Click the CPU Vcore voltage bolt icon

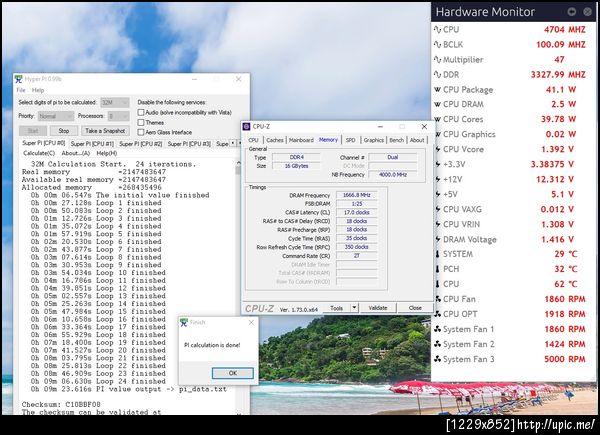click(x=437, y=148)
